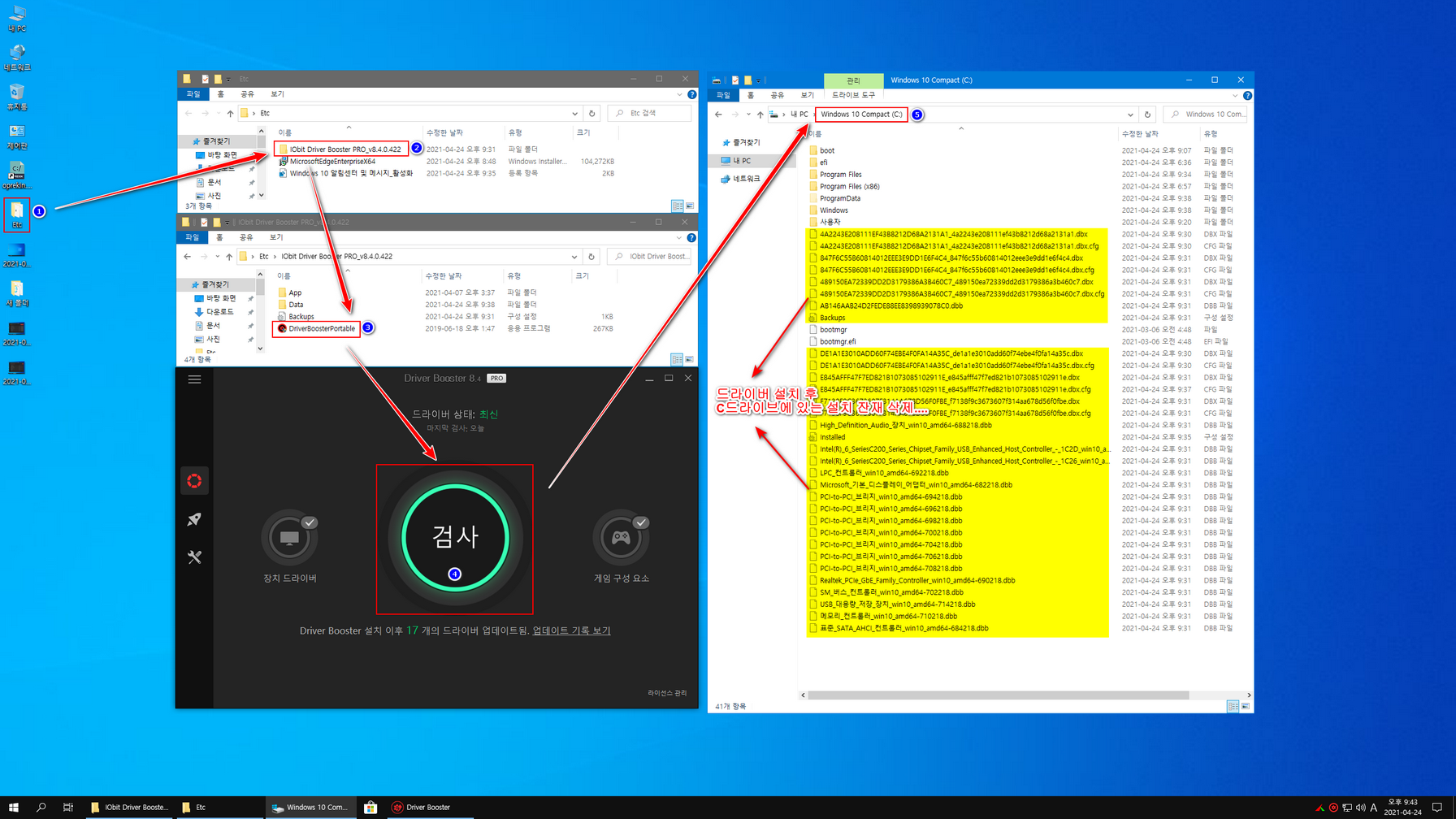The image size is (1456, 819).
Task: Open address dropdown in IObit folder window
Action: click(574, 257)
